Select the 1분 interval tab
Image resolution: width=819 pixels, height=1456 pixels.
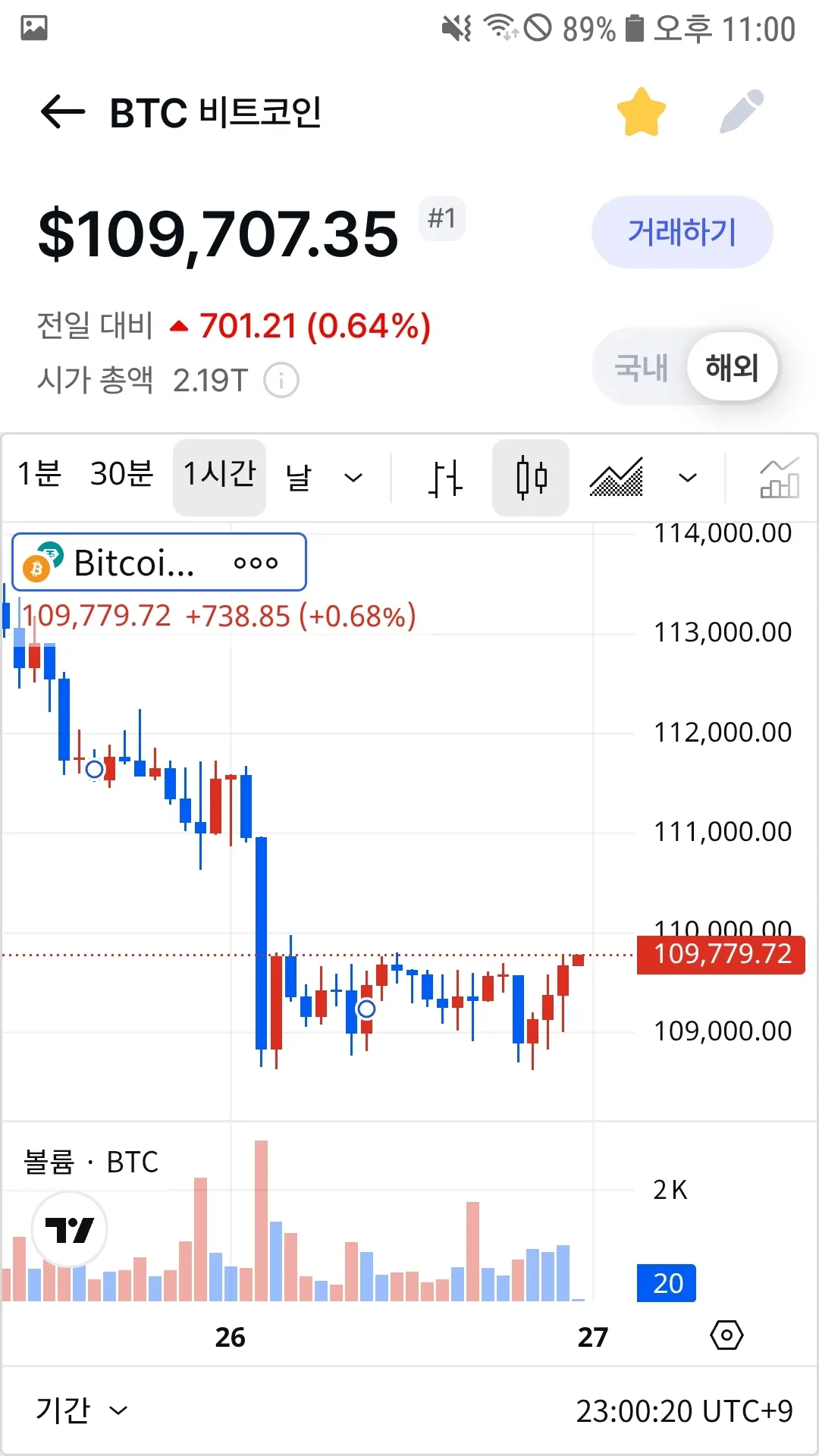click(39, 474)
